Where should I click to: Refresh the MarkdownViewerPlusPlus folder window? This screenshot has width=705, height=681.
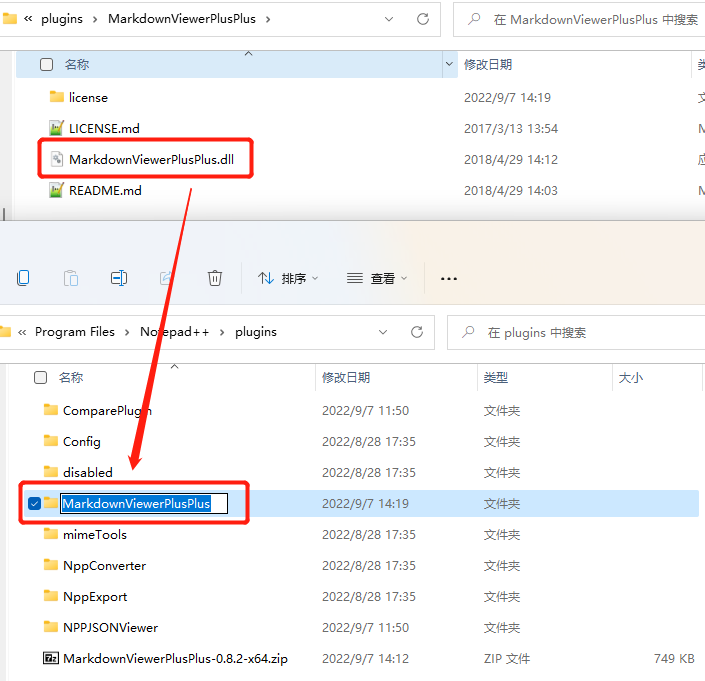(423, 19)
